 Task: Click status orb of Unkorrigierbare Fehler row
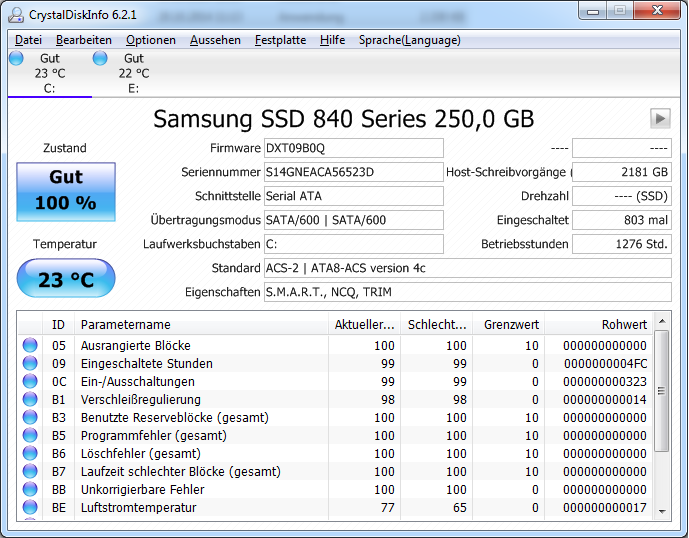30,489
